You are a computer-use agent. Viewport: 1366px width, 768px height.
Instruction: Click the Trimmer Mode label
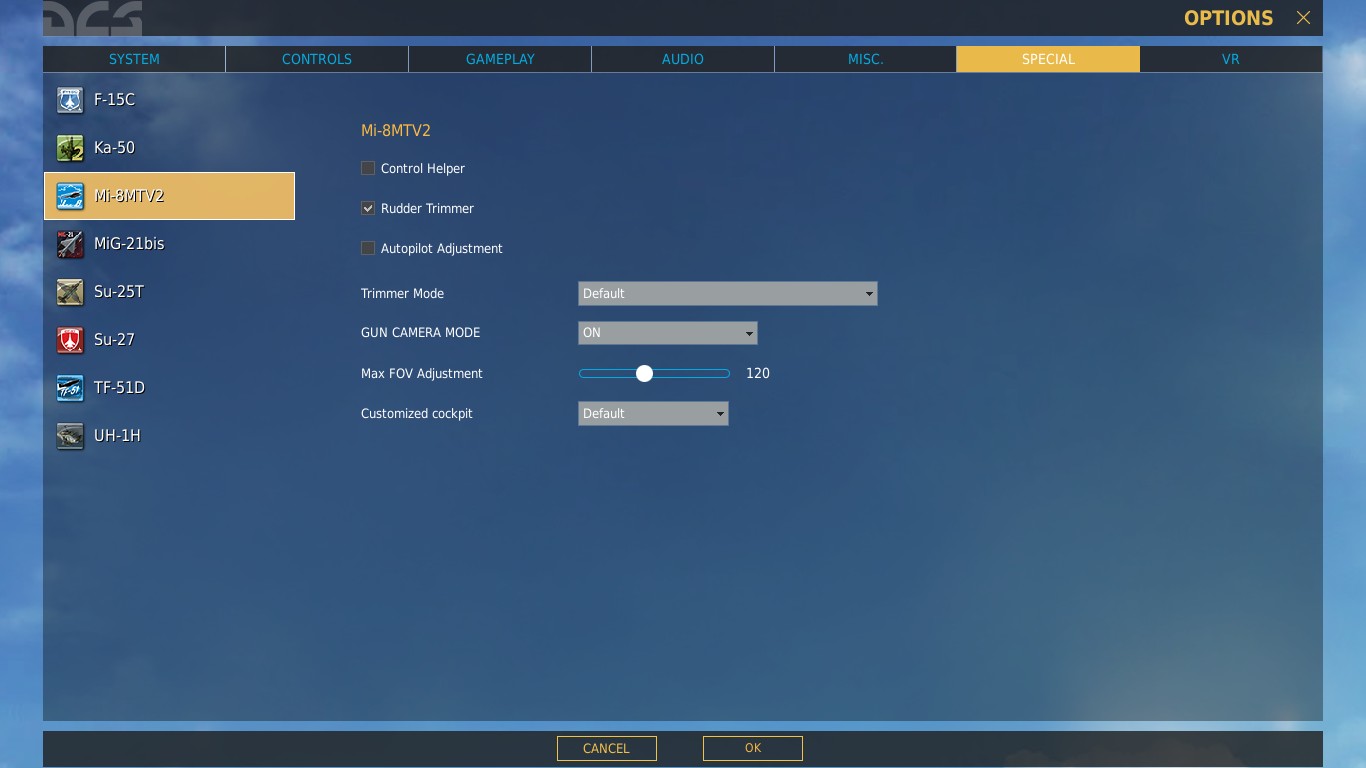402,293
